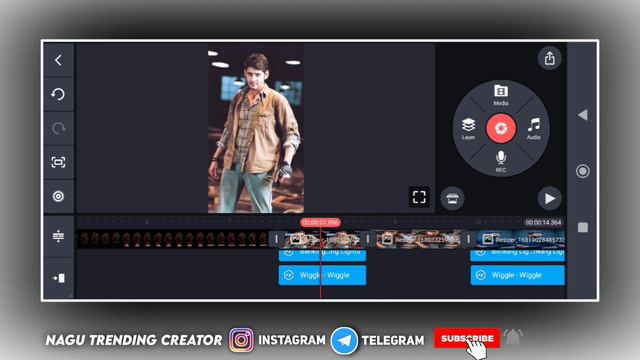Jump to the timeline end icon

click(58, 278)
